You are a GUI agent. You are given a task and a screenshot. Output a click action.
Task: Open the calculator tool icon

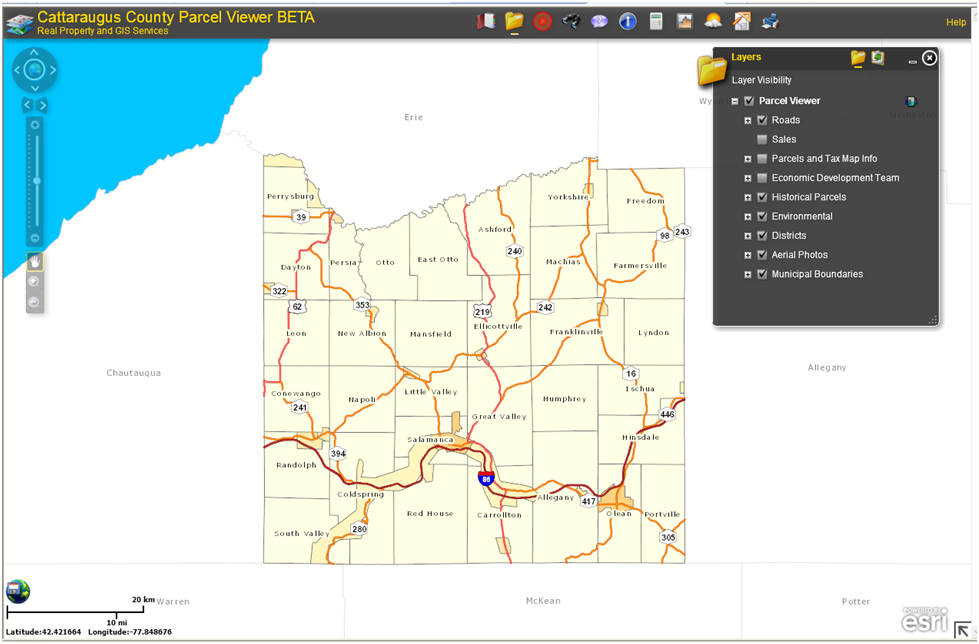click(x=656, y=22)
